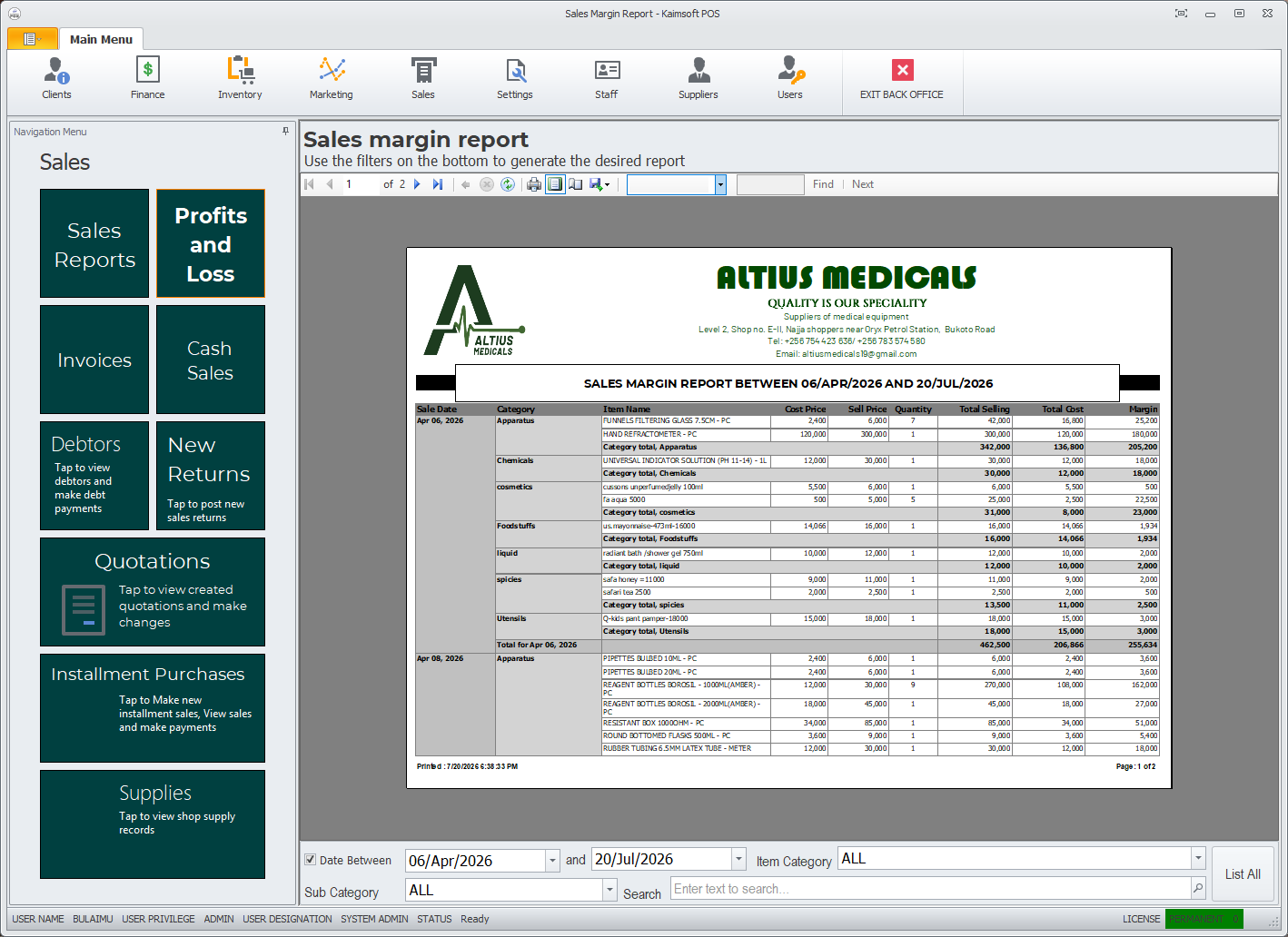Click LICENSE PERMANENT status indicator

click(x=1204, y=919)
